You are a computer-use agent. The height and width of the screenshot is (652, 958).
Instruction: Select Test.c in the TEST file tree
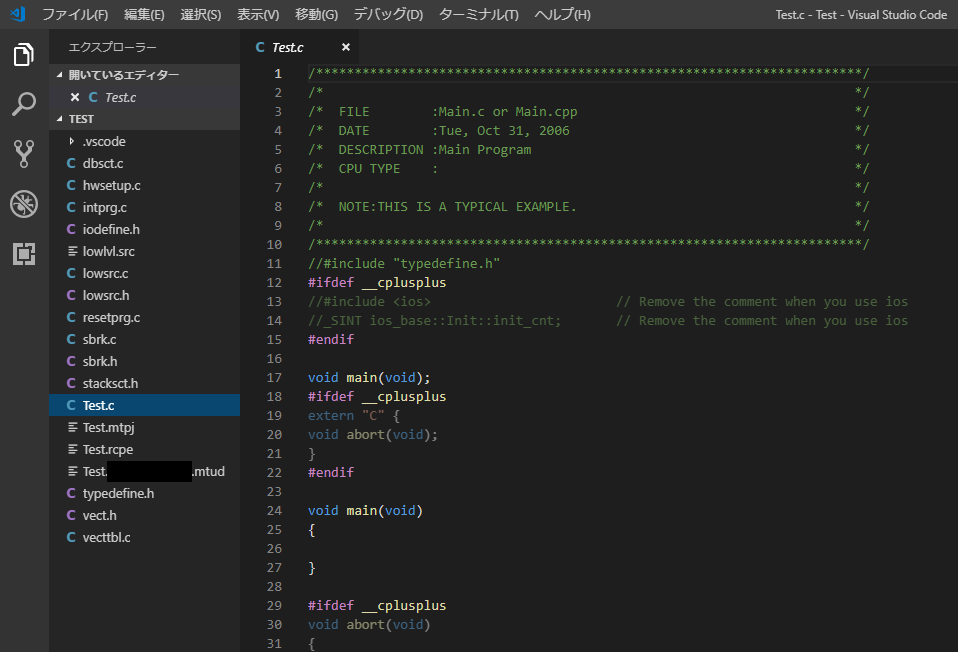(144, 405)
